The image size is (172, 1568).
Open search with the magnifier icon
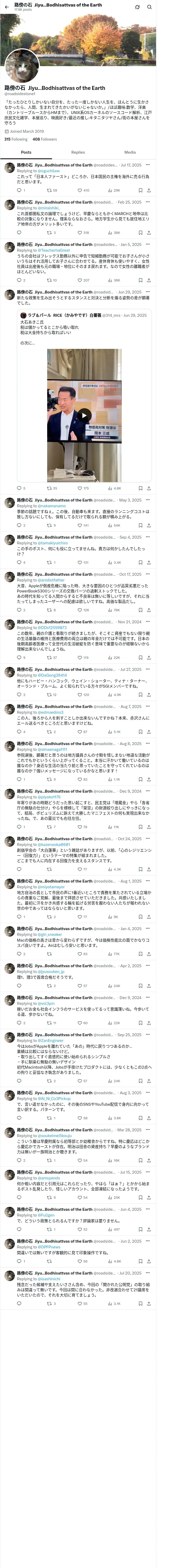149,7
